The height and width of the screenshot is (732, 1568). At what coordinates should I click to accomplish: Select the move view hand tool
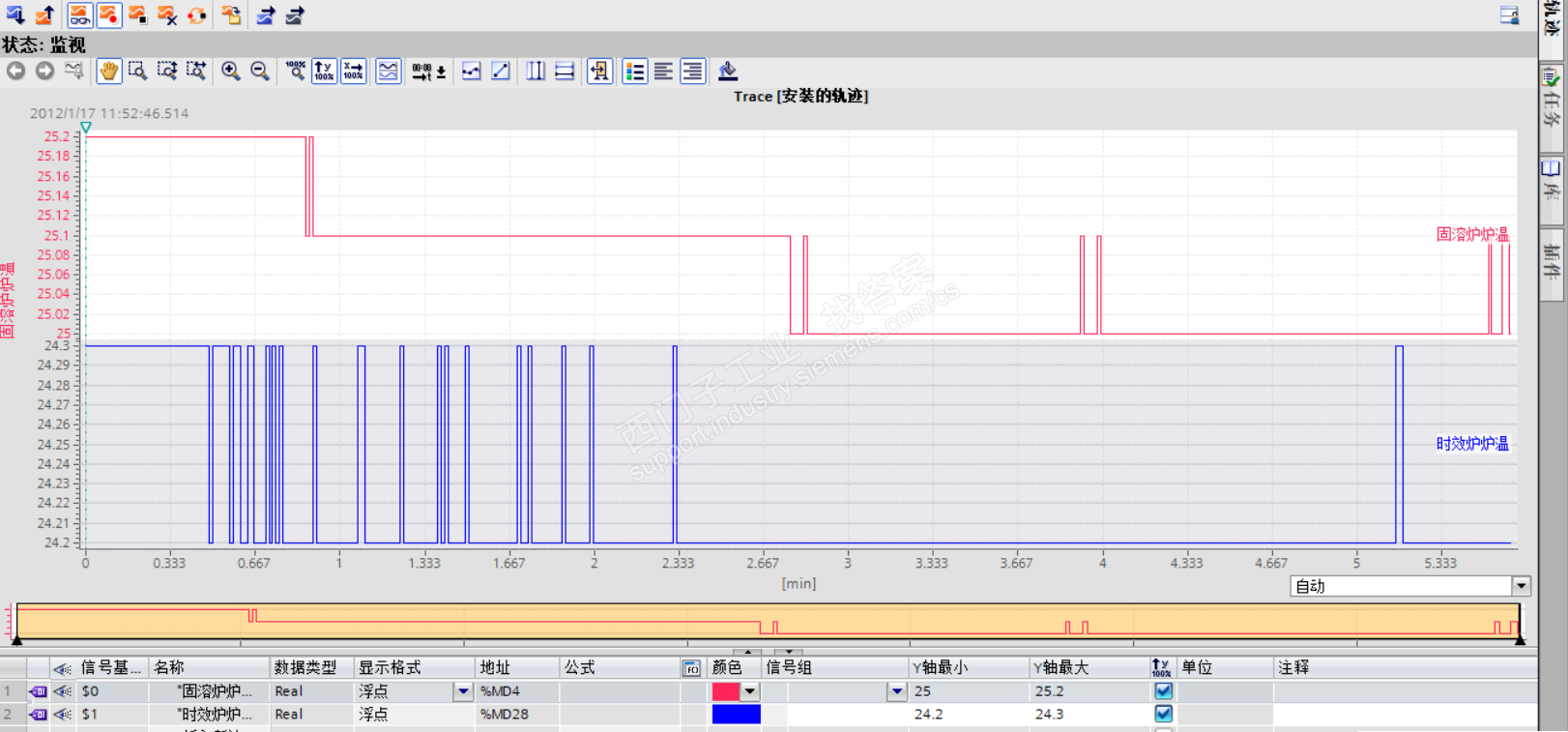109,71
